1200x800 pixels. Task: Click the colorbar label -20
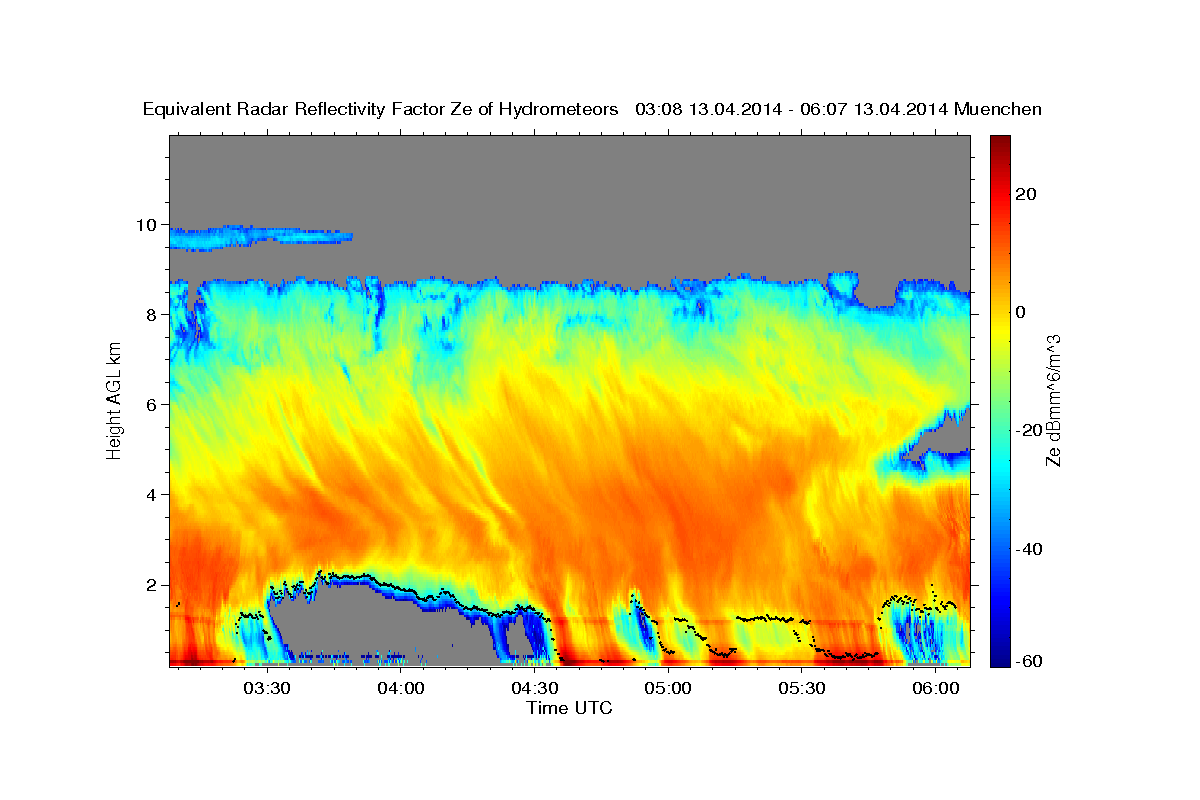click(x=1029, y=430)
